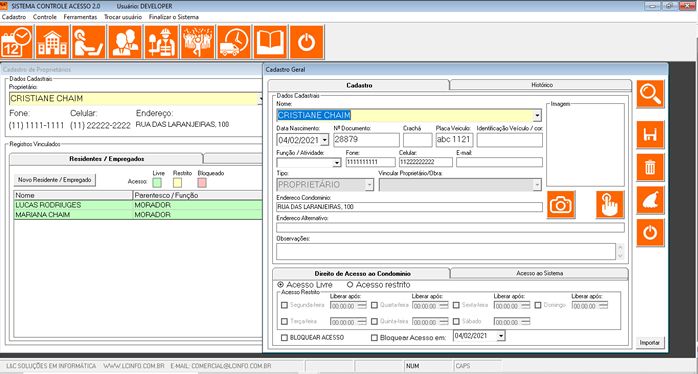The image size is (698, 374).
Task: Click the Observações text area
Action: pos(446,252)
